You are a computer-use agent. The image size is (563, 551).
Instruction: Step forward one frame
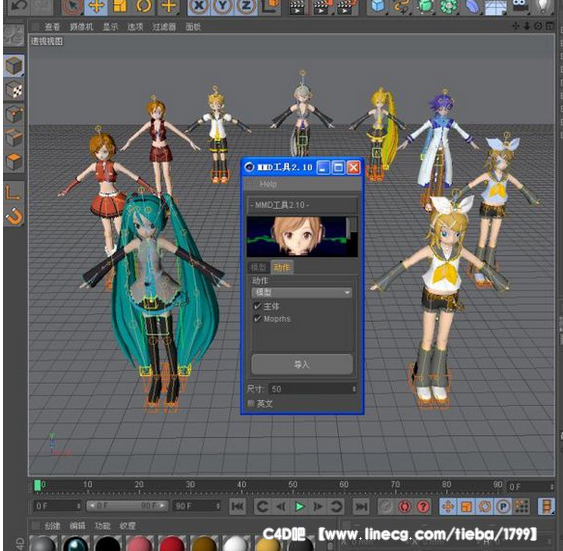[318, 506]
